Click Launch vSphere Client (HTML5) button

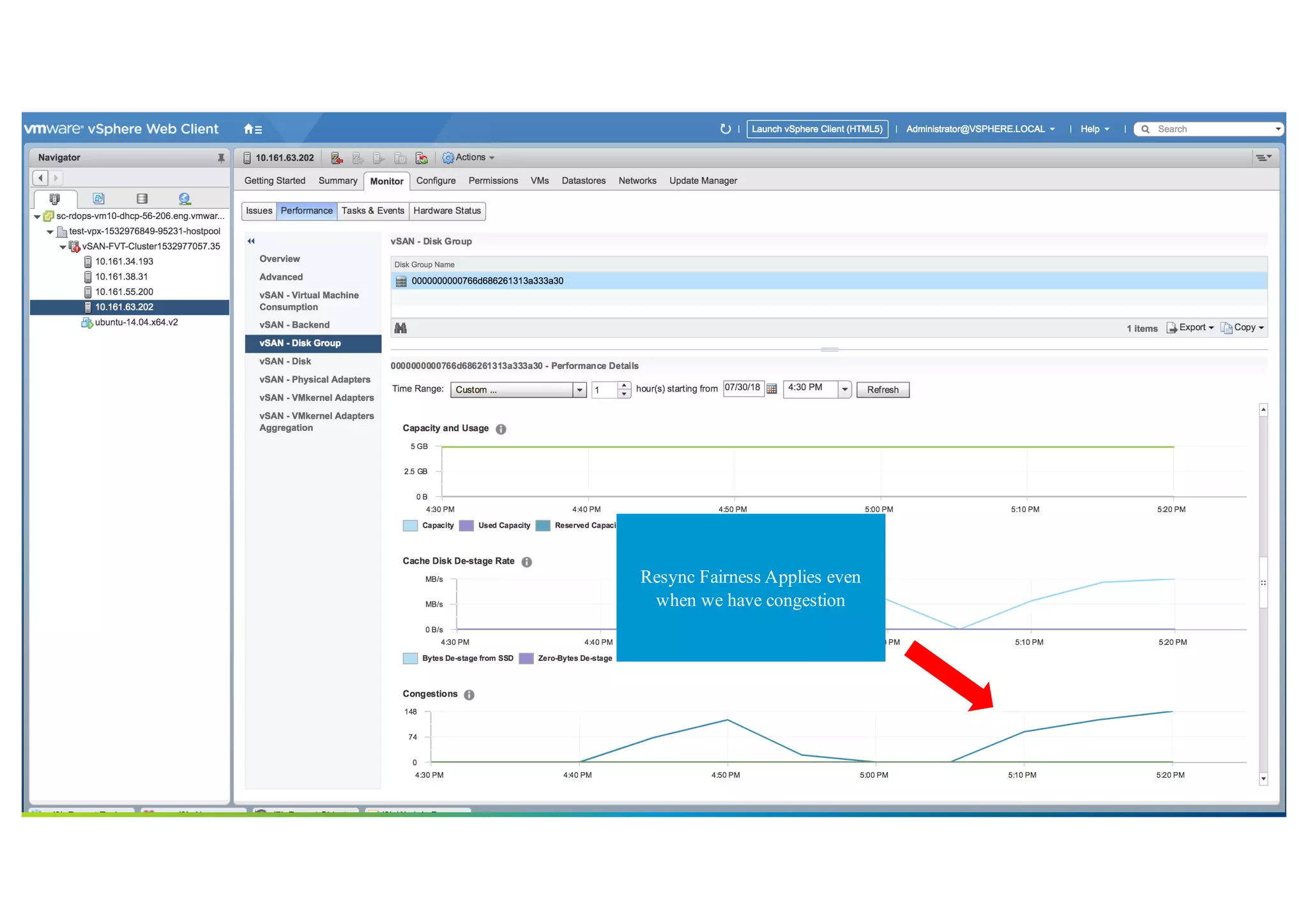pos(817,129)
